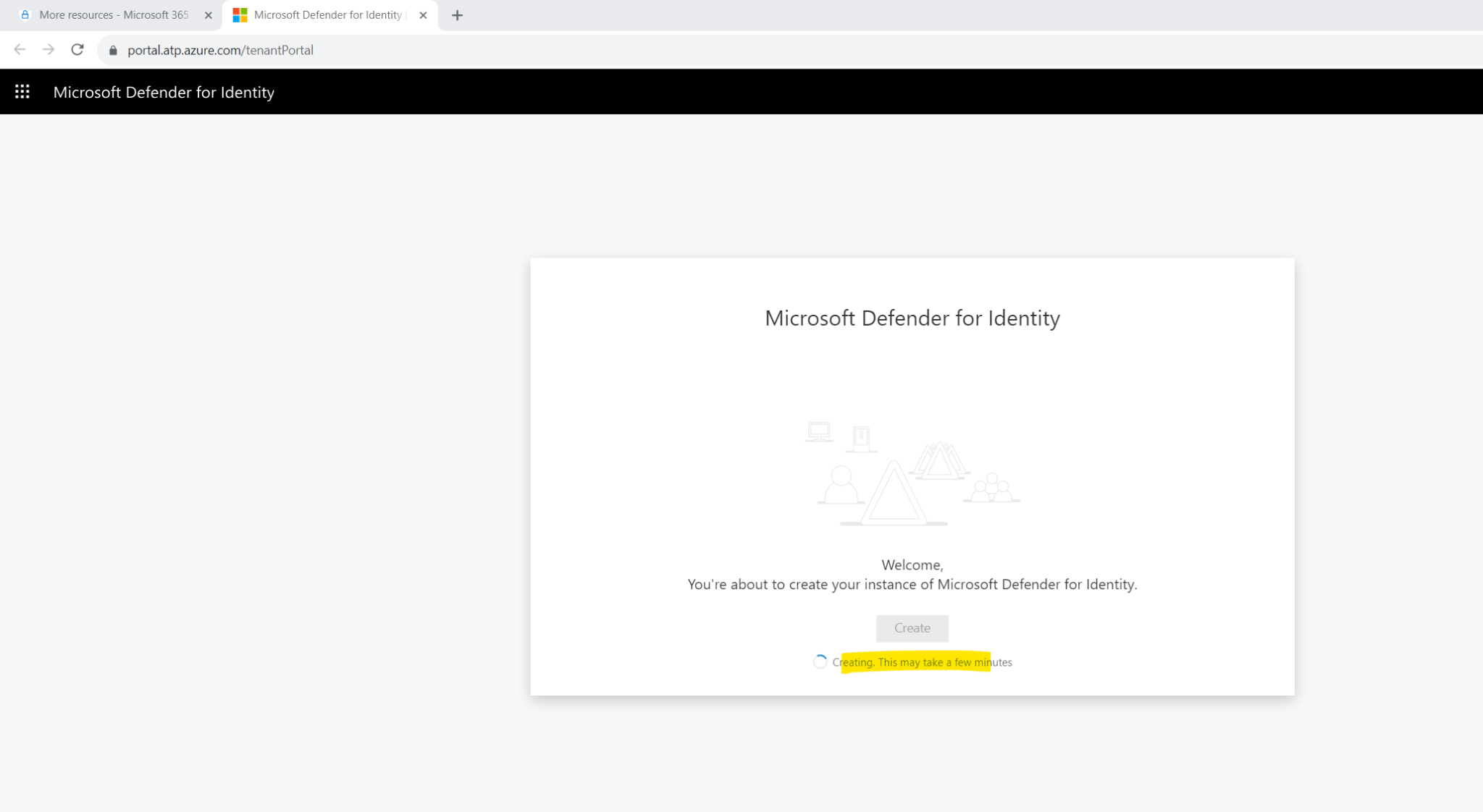The image size is (1483, 812).
Task: Click the reload page icon
Action: [x=77, y=49]
